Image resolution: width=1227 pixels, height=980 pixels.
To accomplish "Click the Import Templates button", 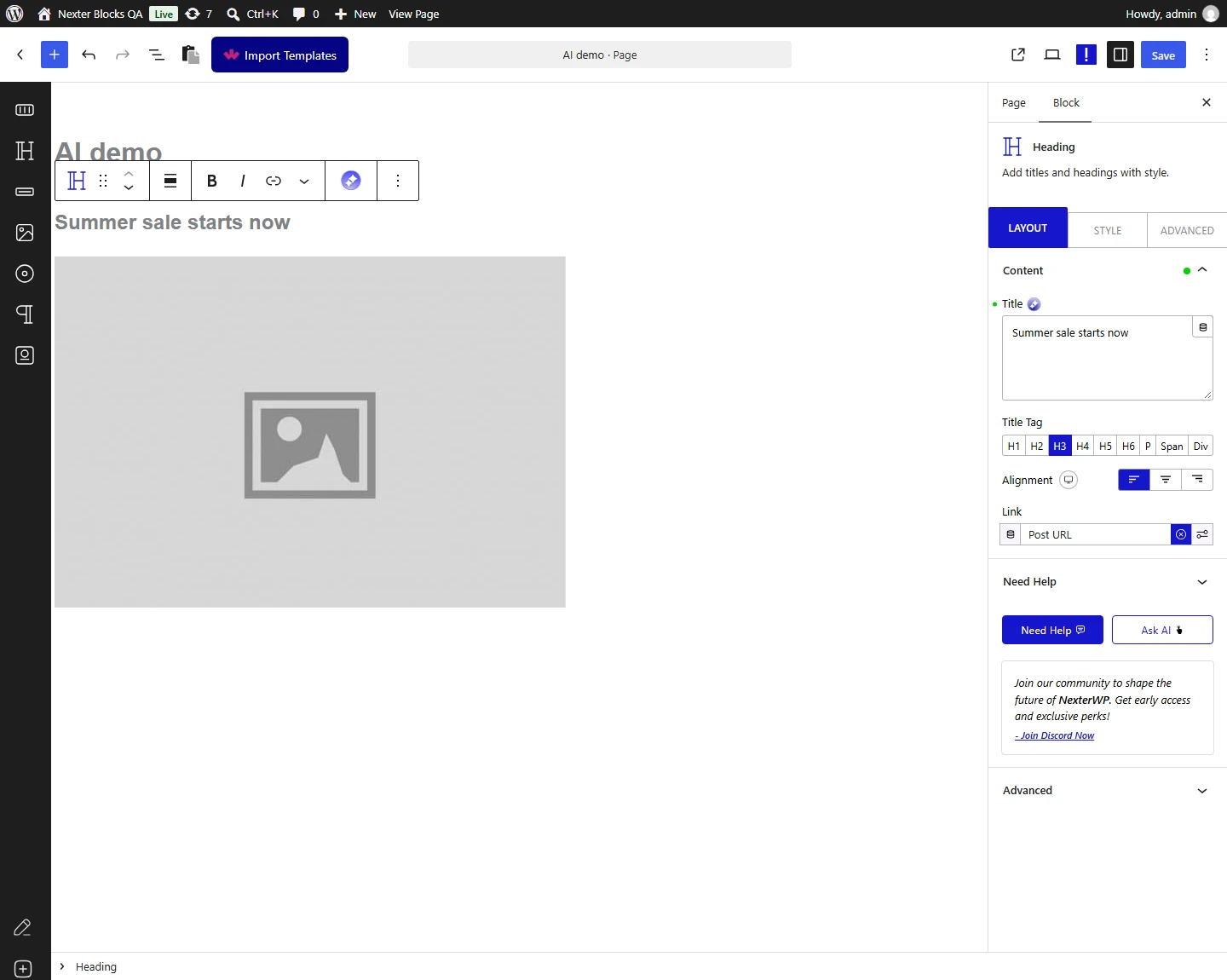I will pyautogui.click(x=279, y=55).
